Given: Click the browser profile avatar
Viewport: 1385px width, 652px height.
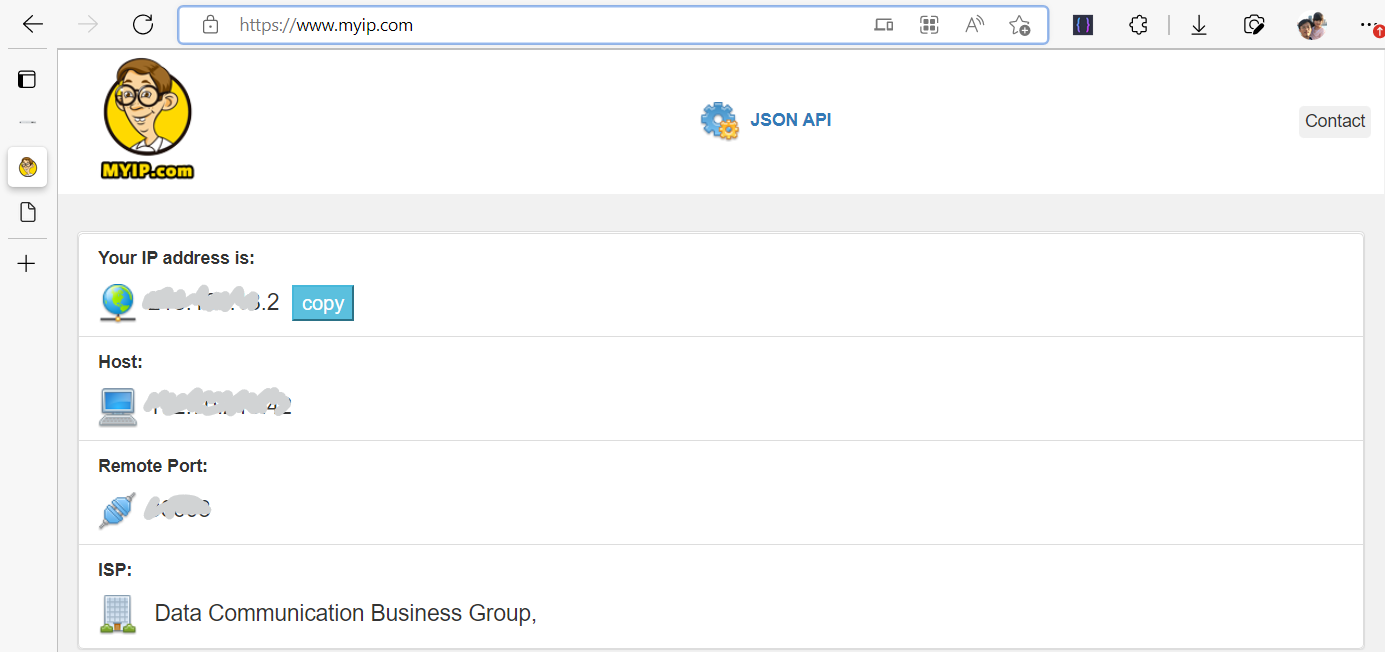Looking at the screenshot, I should point(1311,25).
